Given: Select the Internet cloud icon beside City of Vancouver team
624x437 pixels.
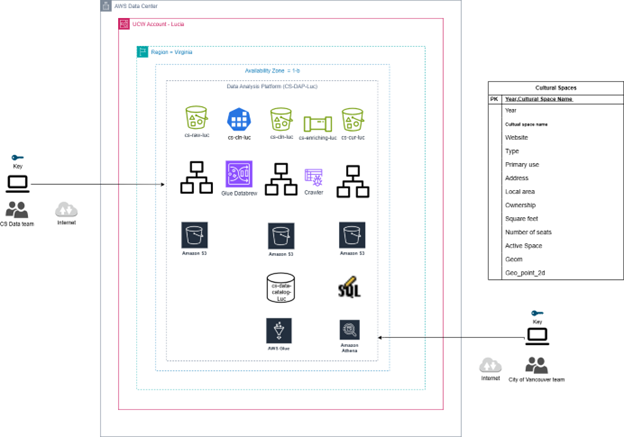Looking at the screenshot, I should coord(490,365).
